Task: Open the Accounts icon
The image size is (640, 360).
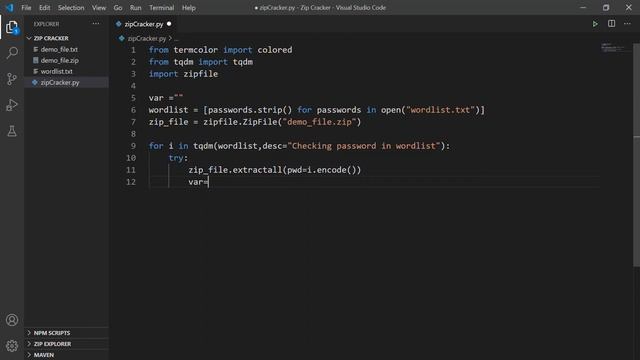Action: tap(12, 320)
